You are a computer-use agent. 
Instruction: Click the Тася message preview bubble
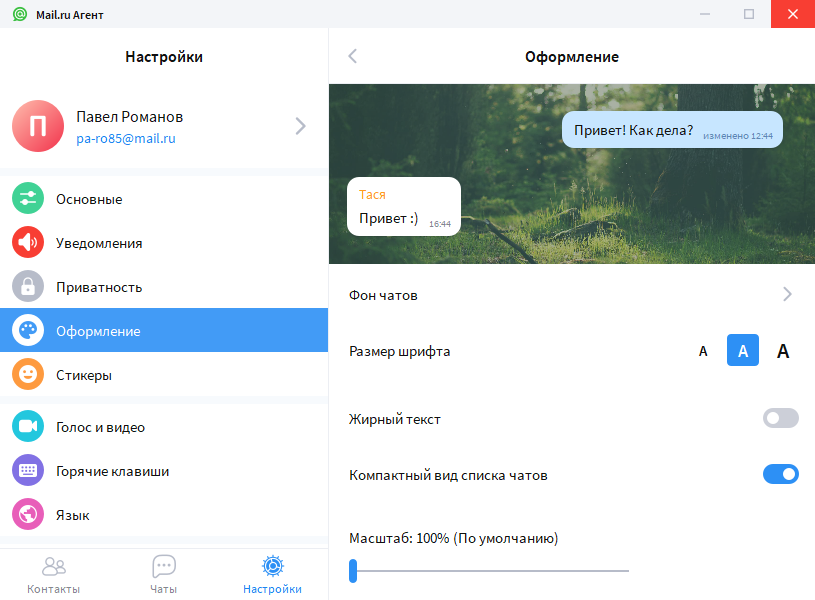[404, 206]
